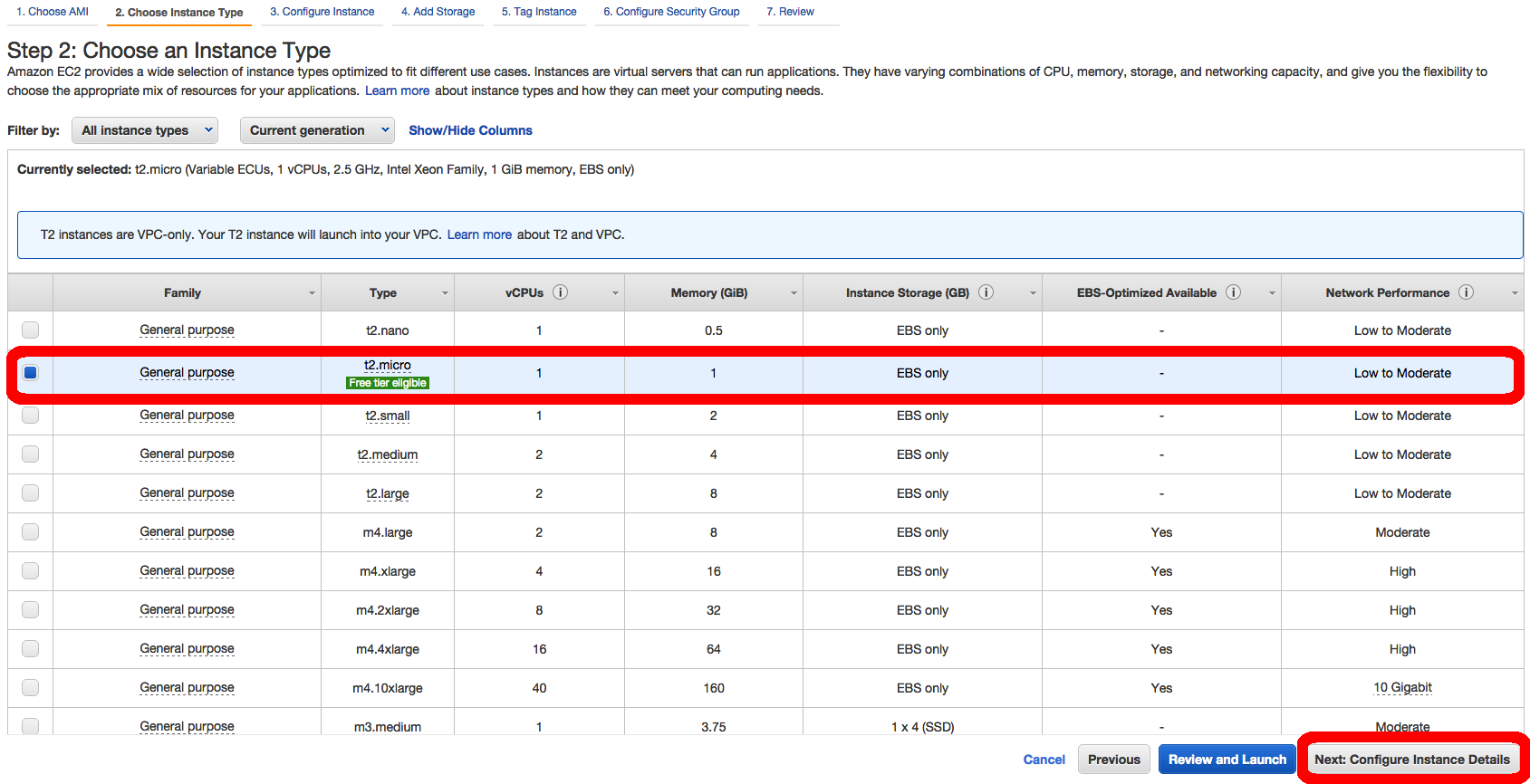Tick the t2.nano instance checkbox

coord(31,330)
